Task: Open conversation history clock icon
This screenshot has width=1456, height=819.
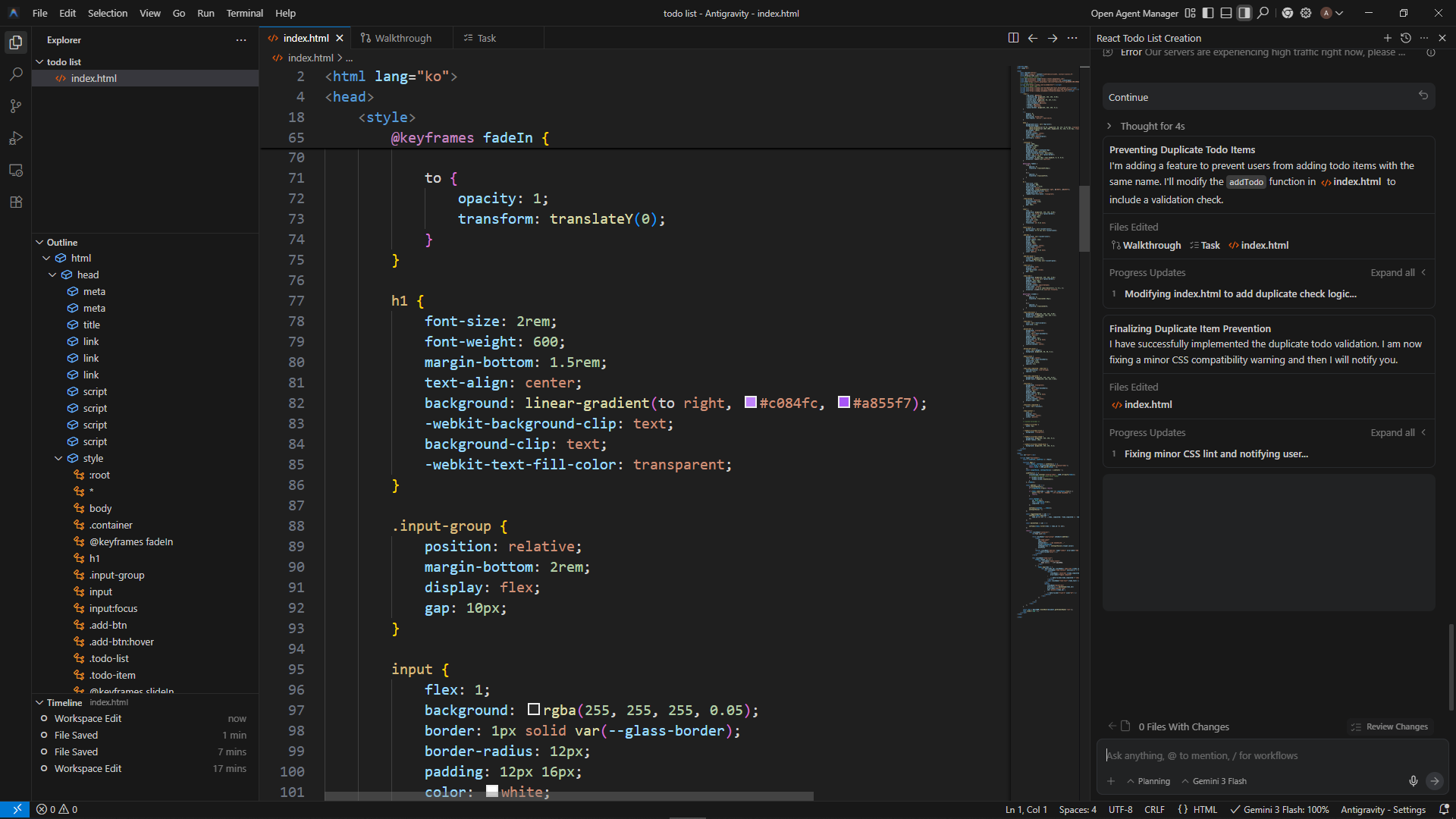Action: [1406, 38]
